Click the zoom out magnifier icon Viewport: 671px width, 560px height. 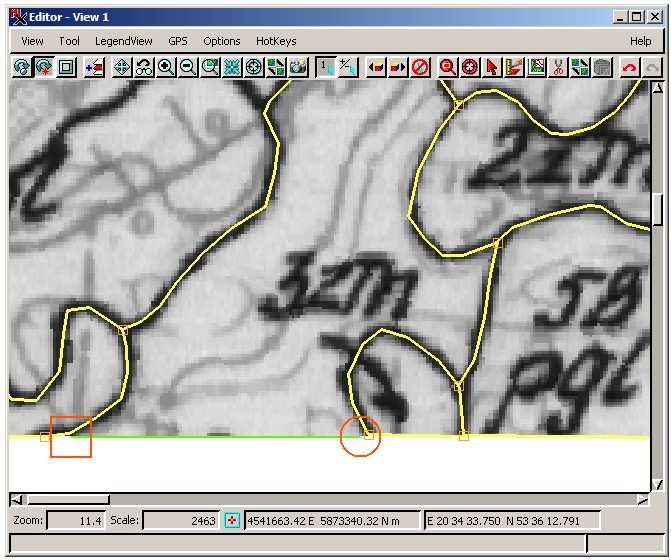point(187,67)
